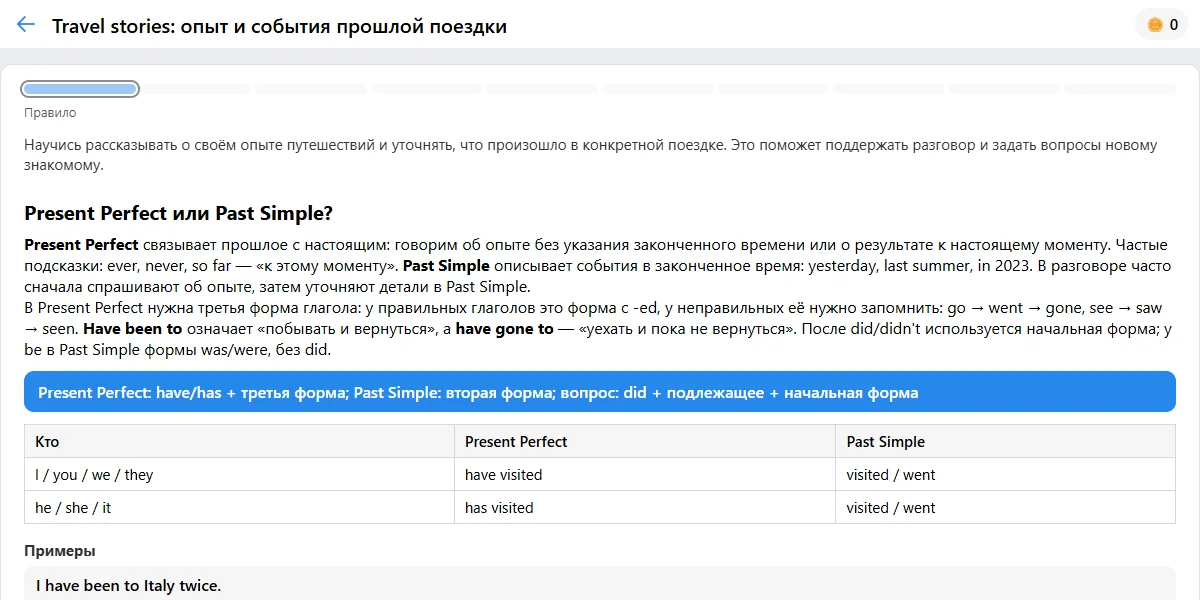Click the bold Have been to phrase
1200x600 pixels.
[x=133, y=328]
